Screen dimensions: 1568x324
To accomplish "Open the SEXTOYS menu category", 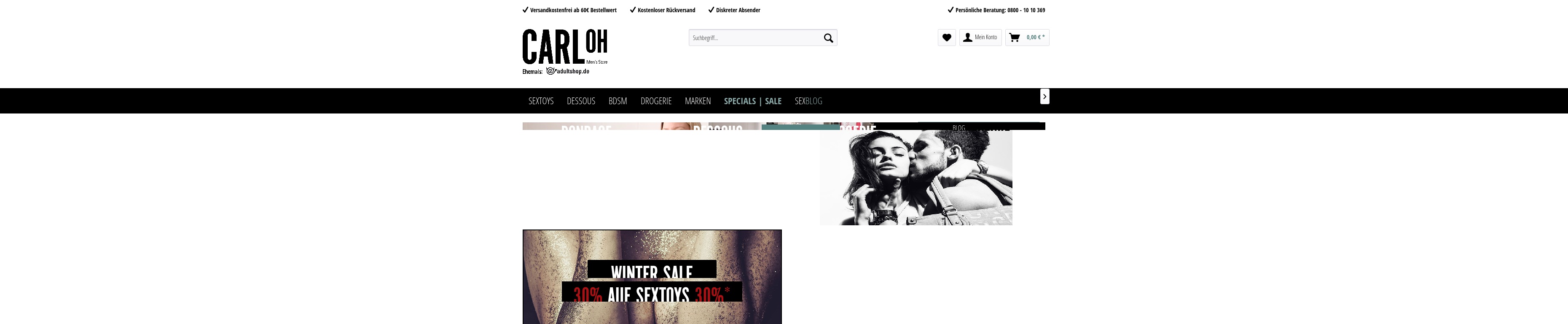I will coord(540,101).
